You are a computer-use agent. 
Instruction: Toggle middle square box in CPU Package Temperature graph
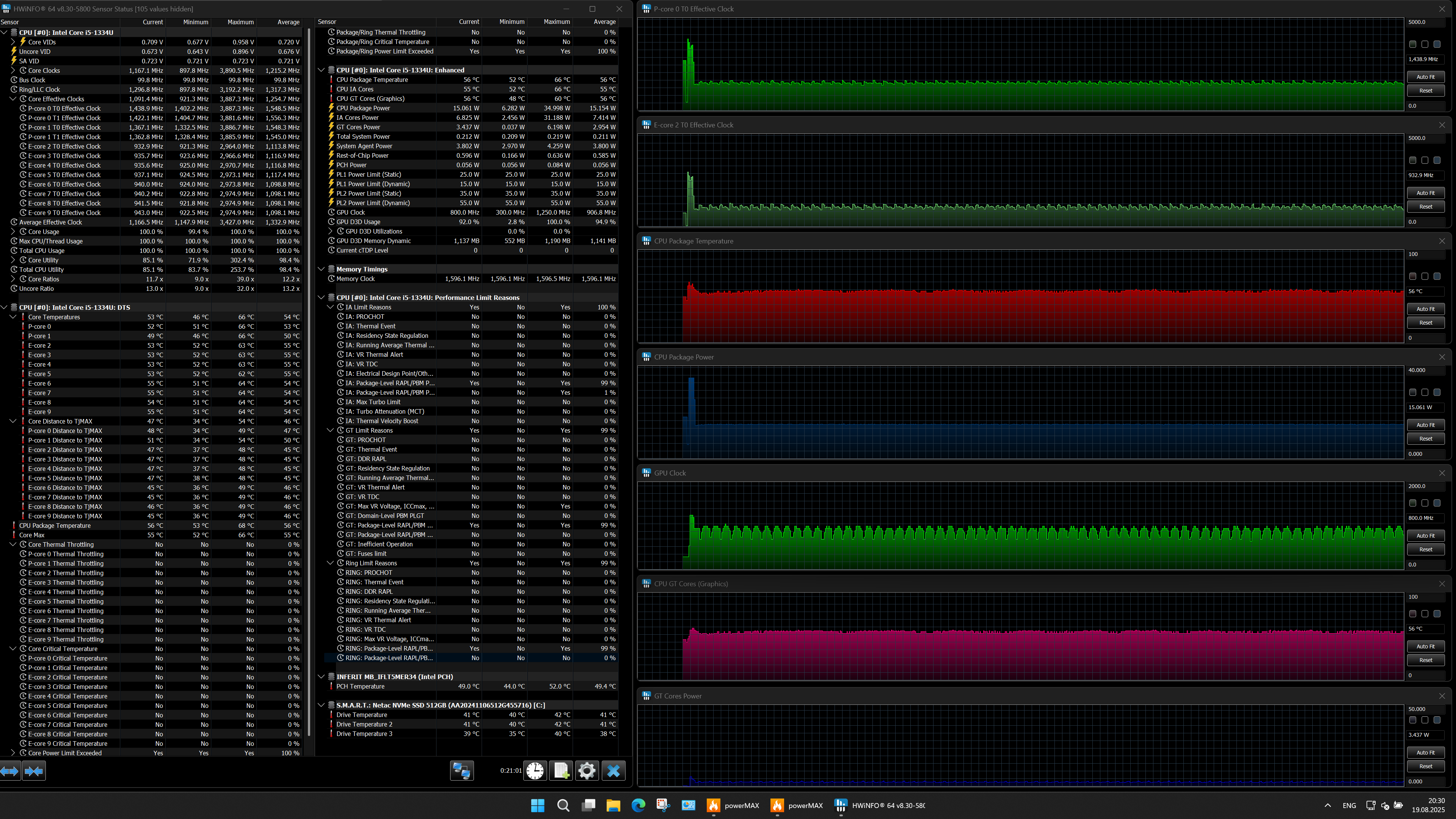[x=1425, y=276]
